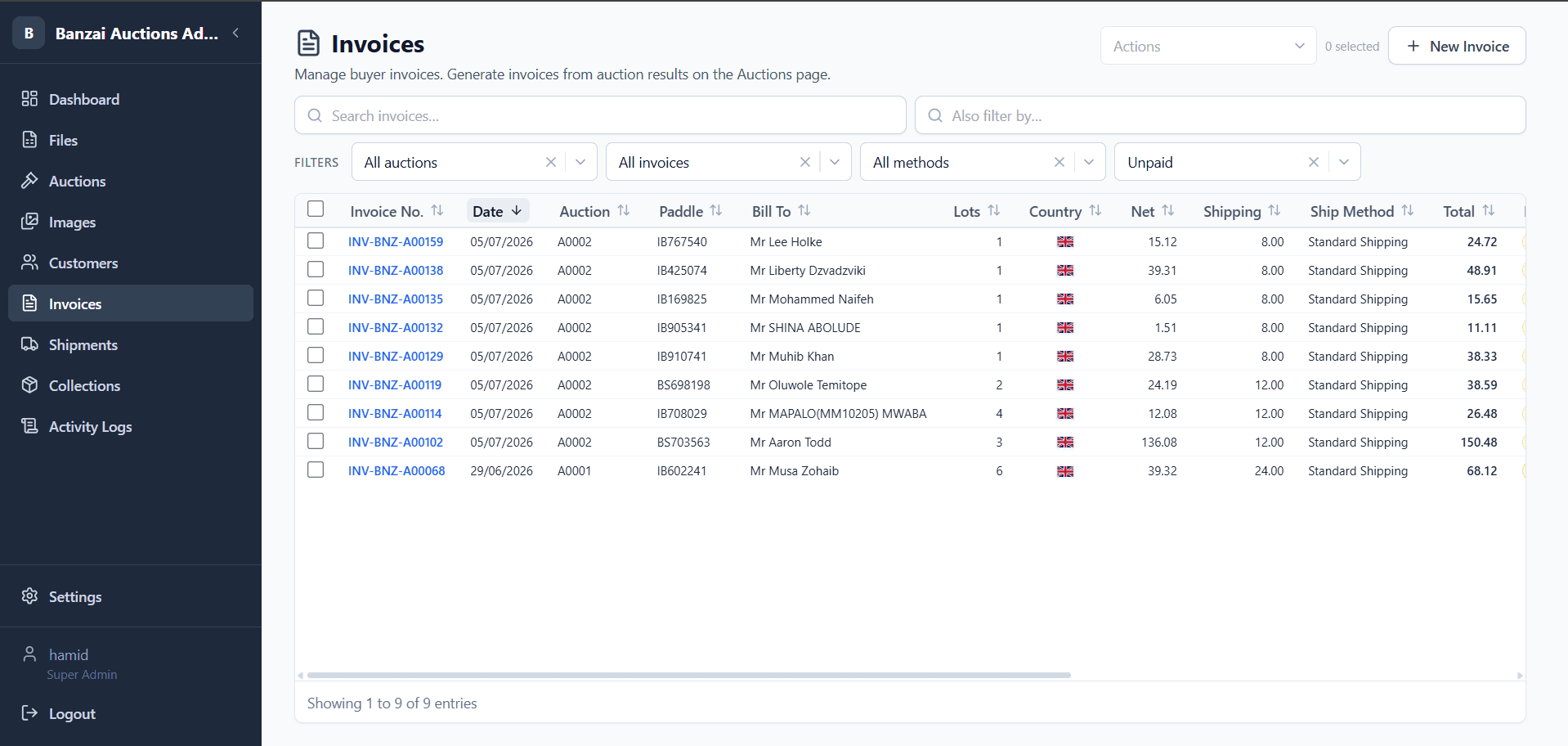This screenshot has height=746, width=1568.
Task: Toggle Date column sort arrow
Action: pyautogui.click(x=517, y=211)
